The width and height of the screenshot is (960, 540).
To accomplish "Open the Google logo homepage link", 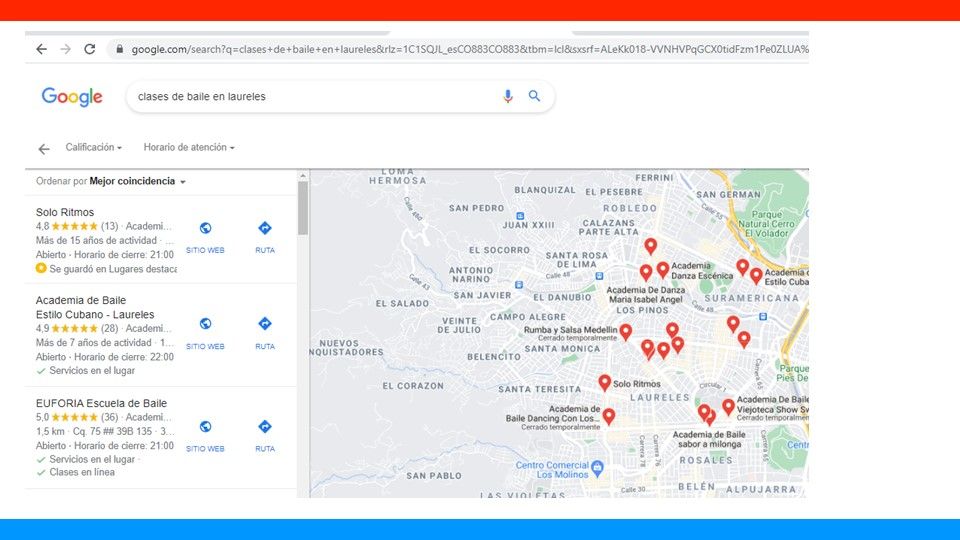I will [x=72, y=97].
